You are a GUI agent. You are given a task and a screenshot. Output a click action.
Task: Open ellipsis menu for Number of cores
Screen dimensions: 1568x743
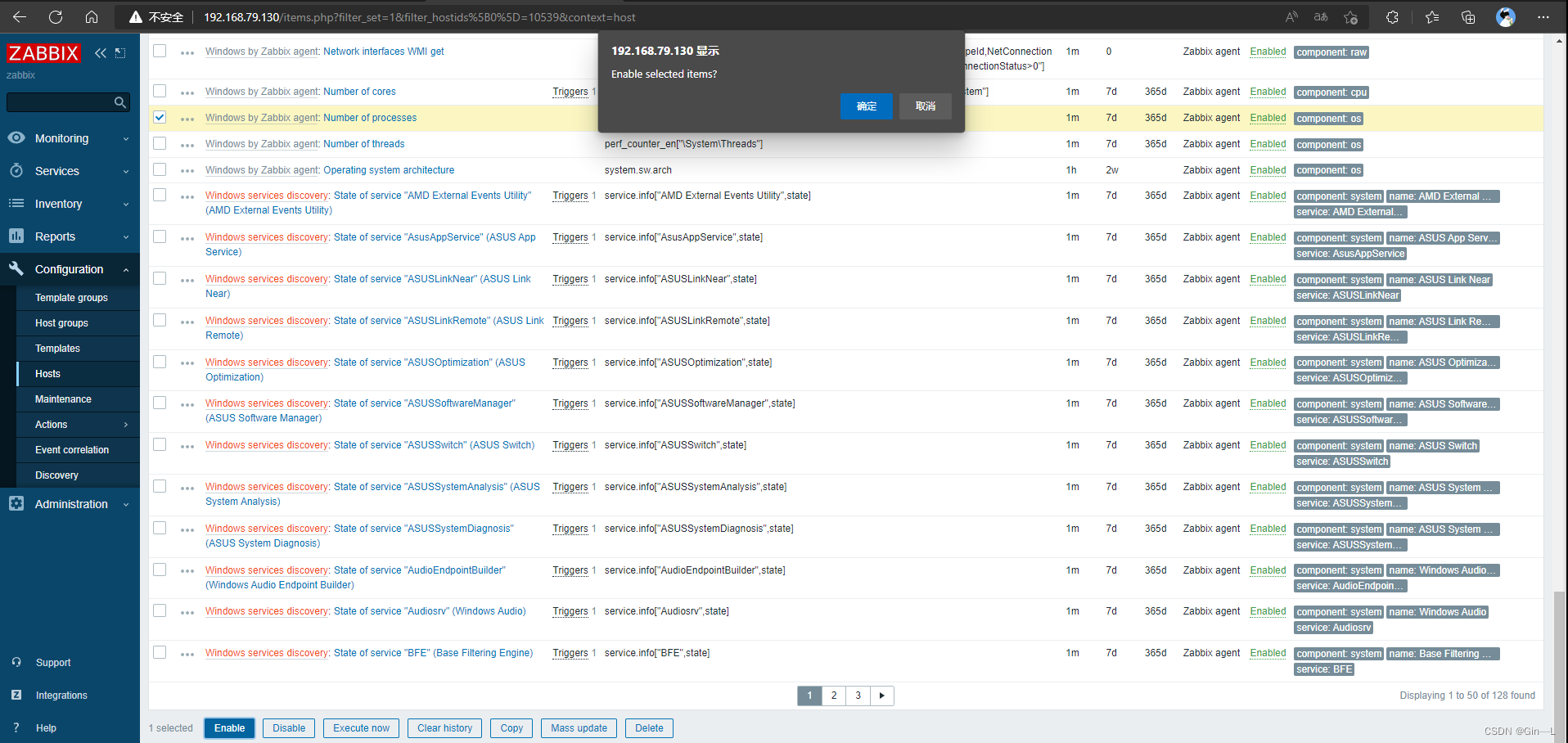coord(187,92)
